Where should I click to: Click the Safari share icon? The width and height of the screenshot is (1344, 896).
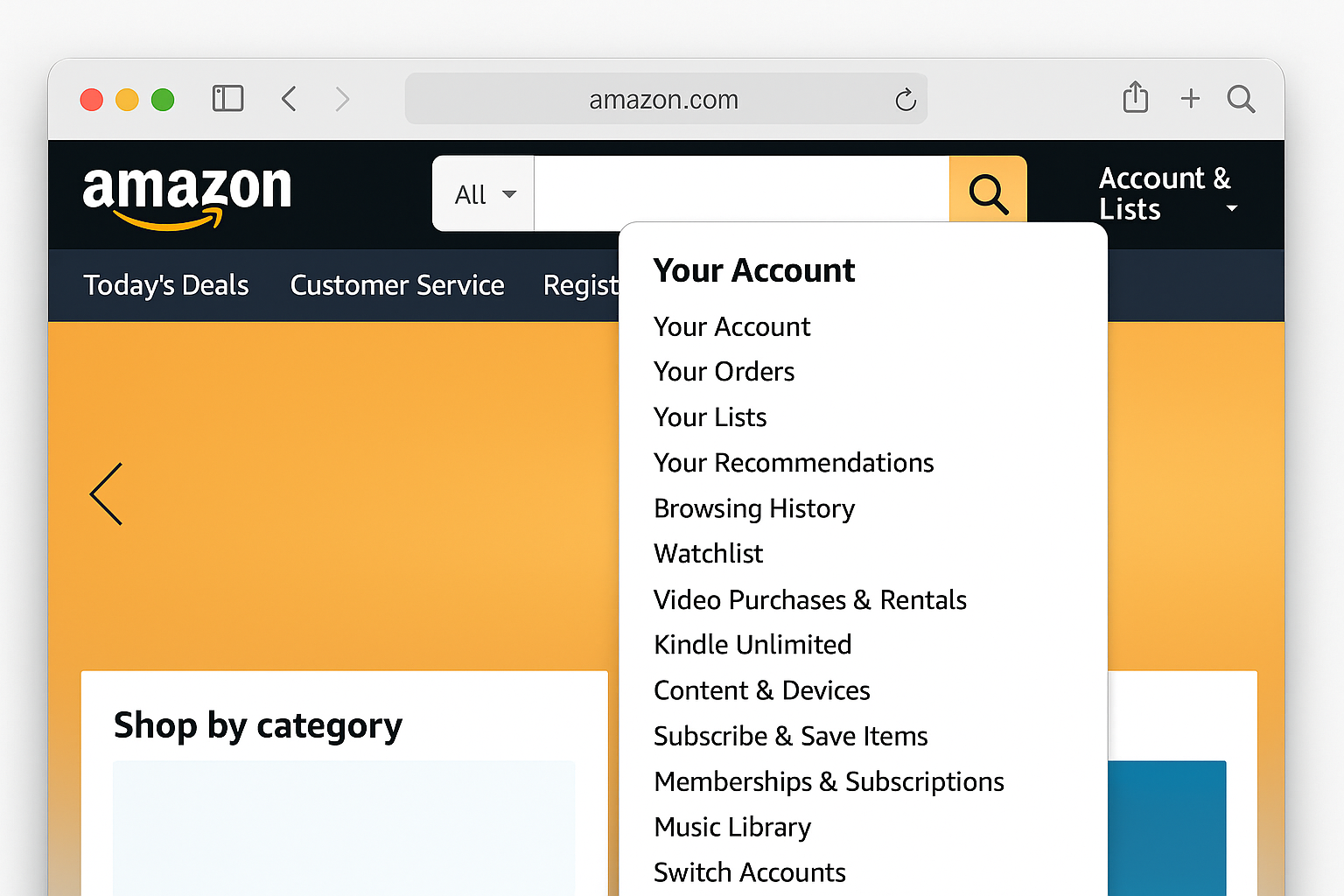point(1135,98)
